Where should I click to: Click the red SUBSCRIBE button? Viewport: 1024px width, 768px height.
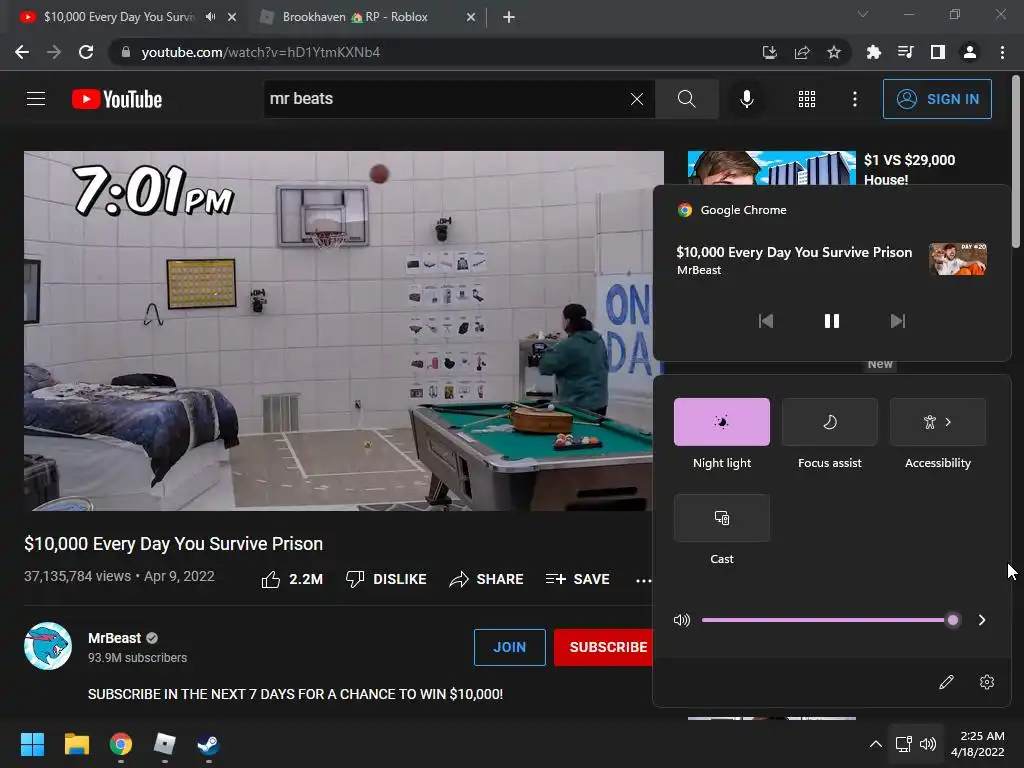[604, 647]
